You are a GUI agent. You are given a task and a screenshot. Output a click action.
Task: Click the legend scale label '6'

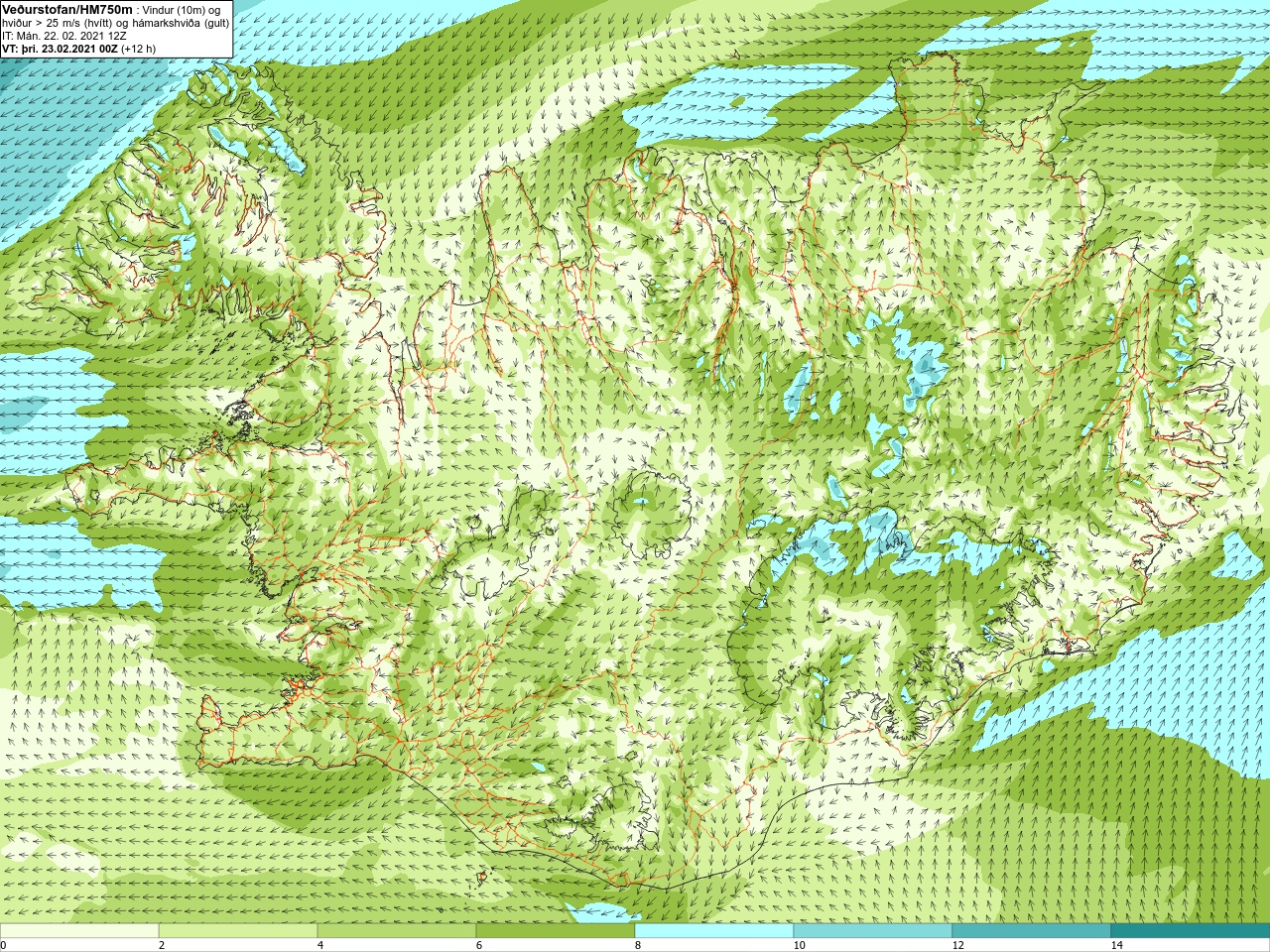pyautogui.click(x=479, y=945)
